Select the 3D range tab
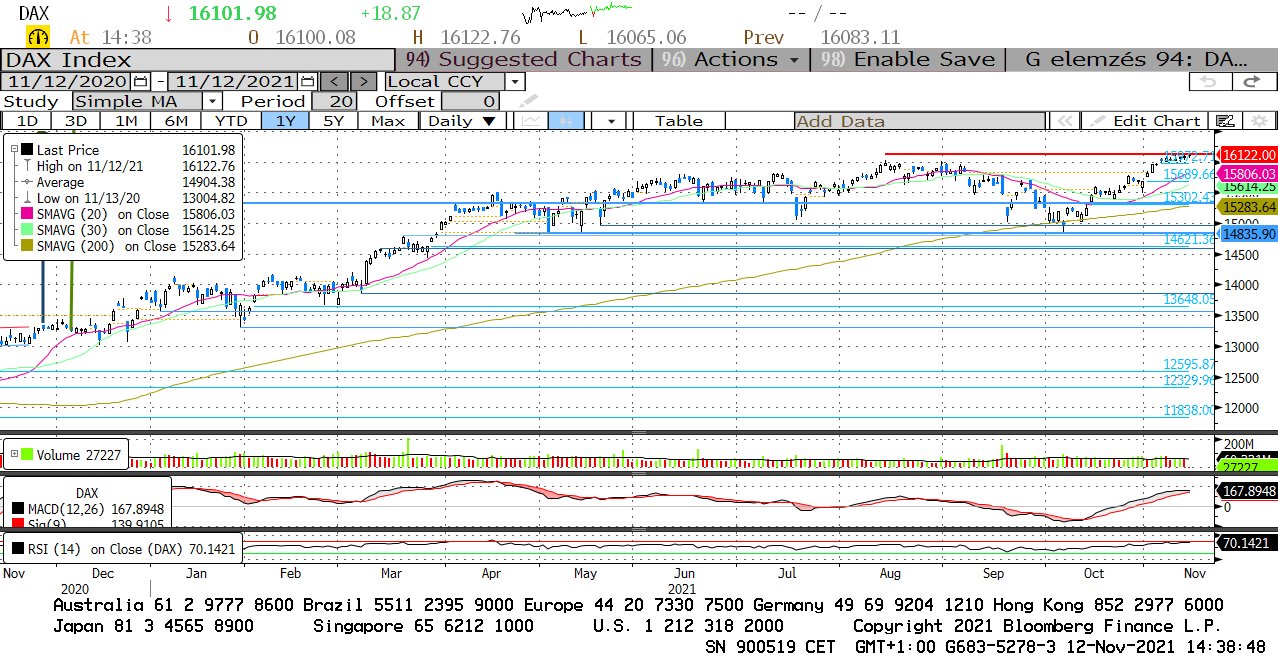The image size is (1278, 670). 75,121
